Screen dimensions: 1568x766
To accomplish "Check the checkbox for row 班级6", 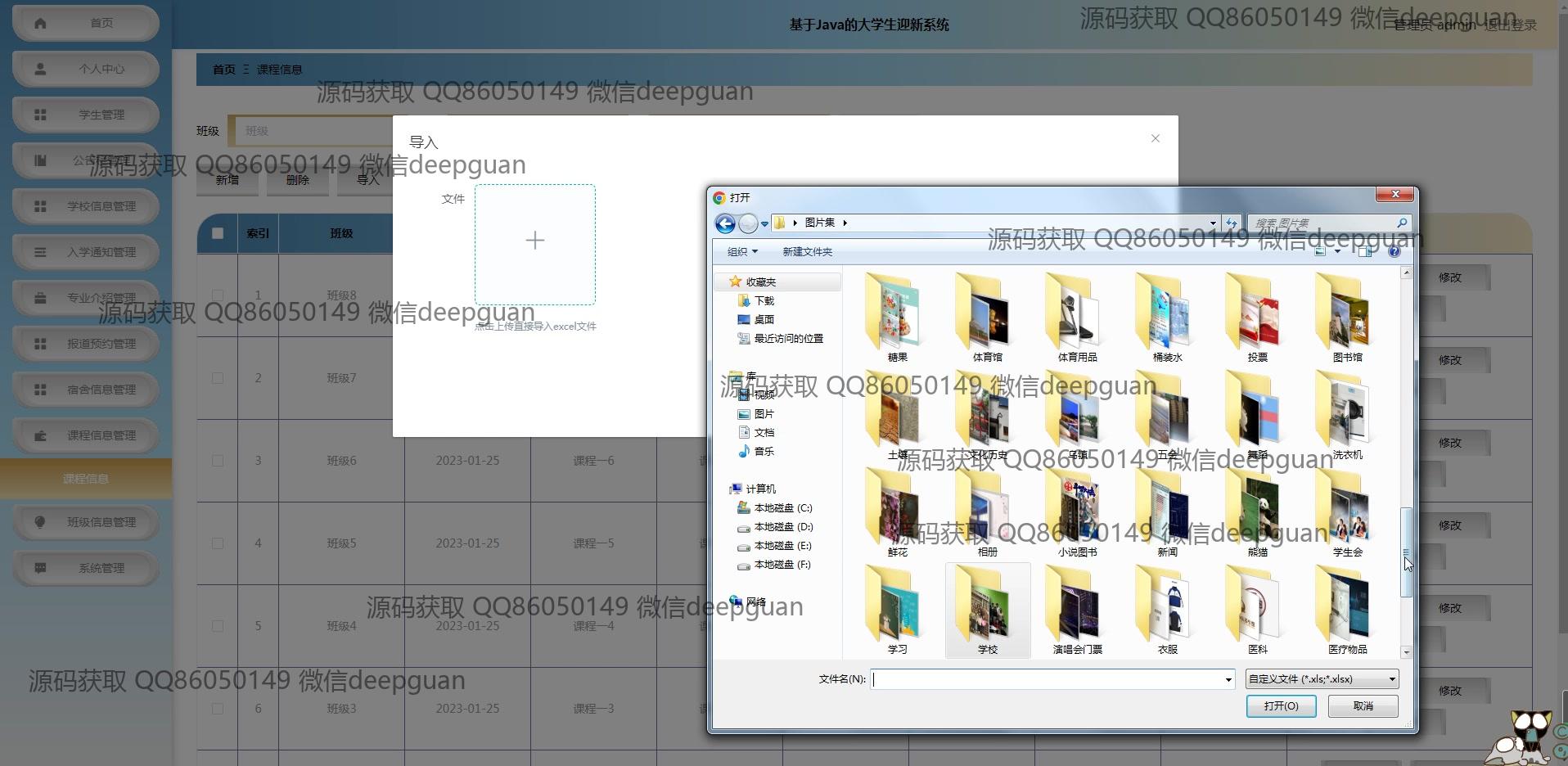I will (x=218, y=461).
